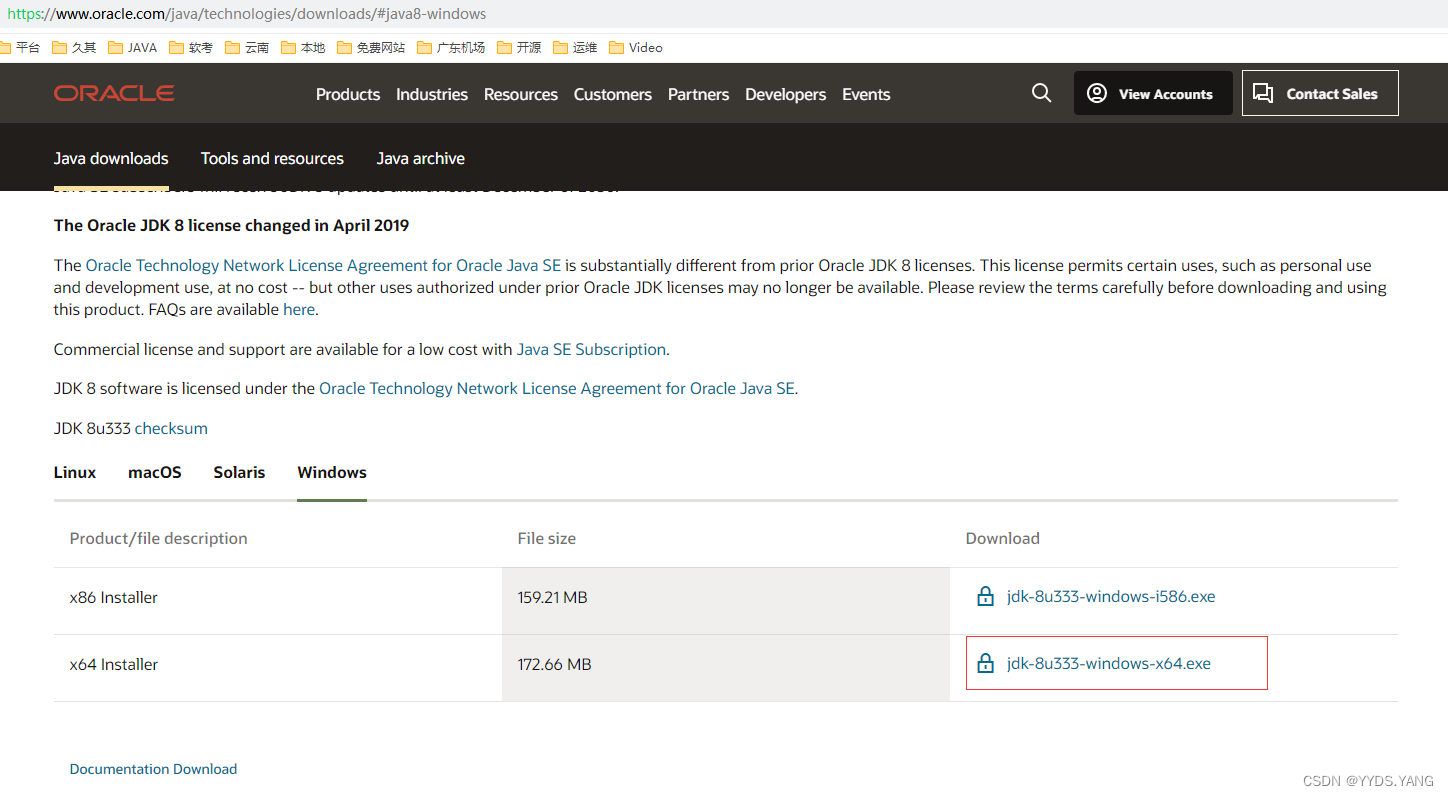
Task: Select the Windows tab
Action: click(332, 472)
